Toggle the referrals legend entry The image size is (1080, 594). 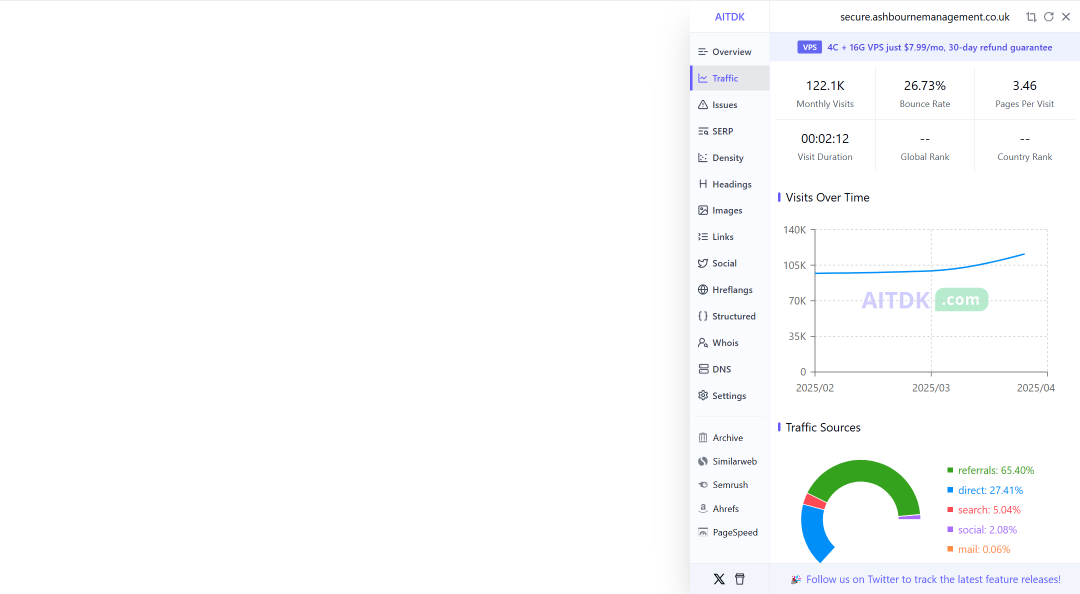click(990, 471)
